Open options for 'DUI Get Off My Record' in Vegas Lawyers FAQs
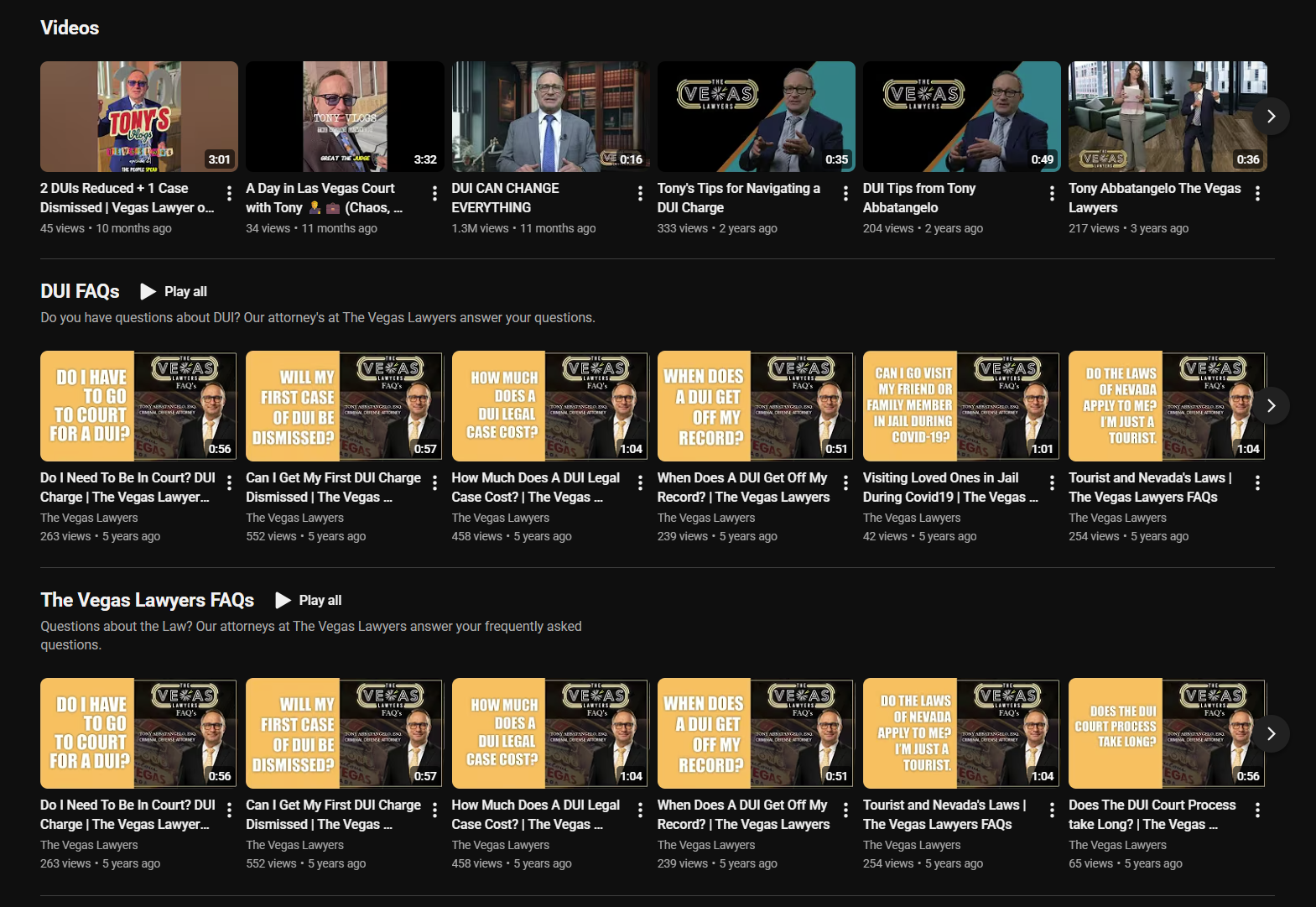The width and height of the screenshot is (1316, 907). tap(845, 811)
